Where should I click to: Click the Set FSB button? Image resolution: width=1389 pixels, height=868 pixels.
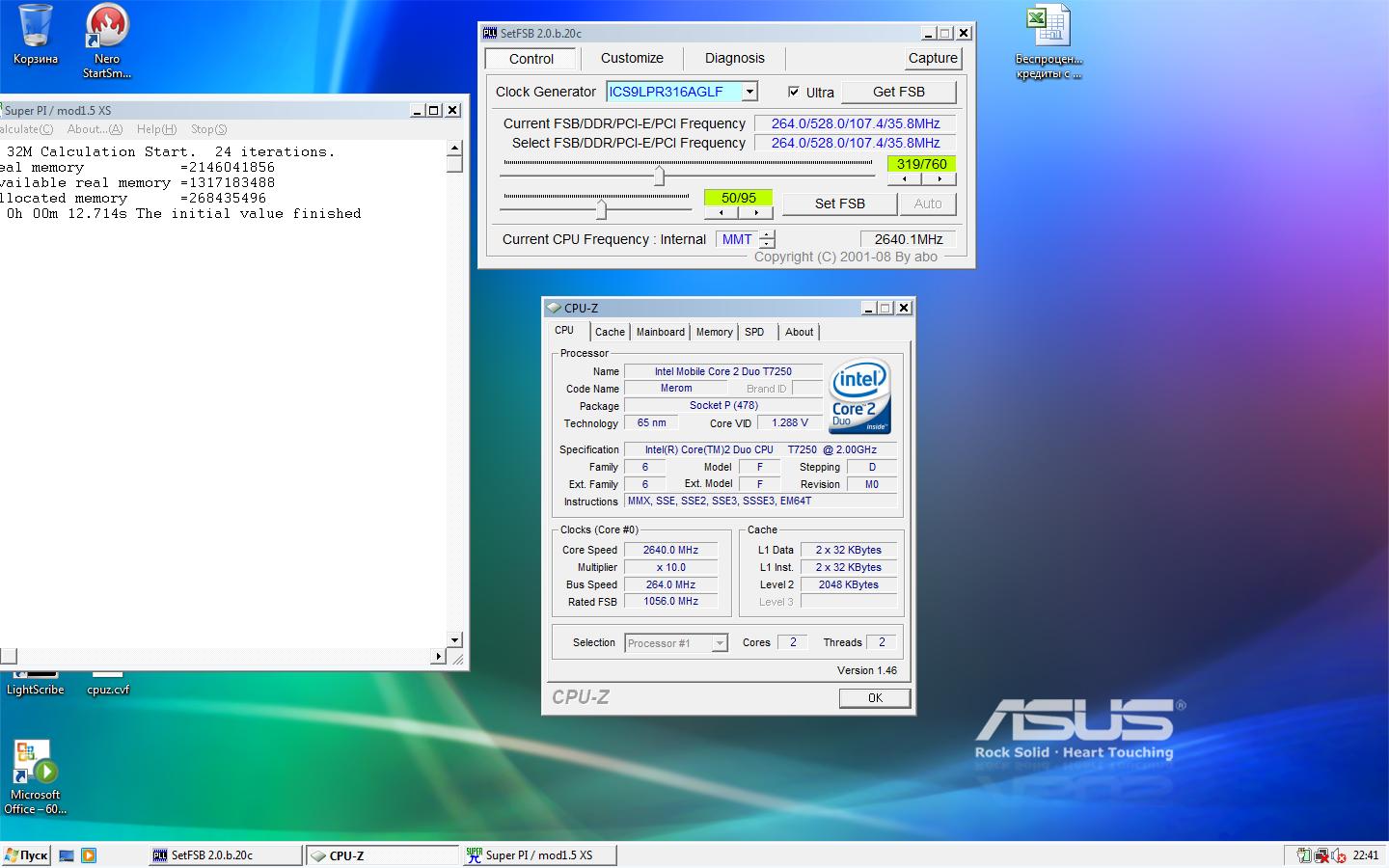coord(840,203)
